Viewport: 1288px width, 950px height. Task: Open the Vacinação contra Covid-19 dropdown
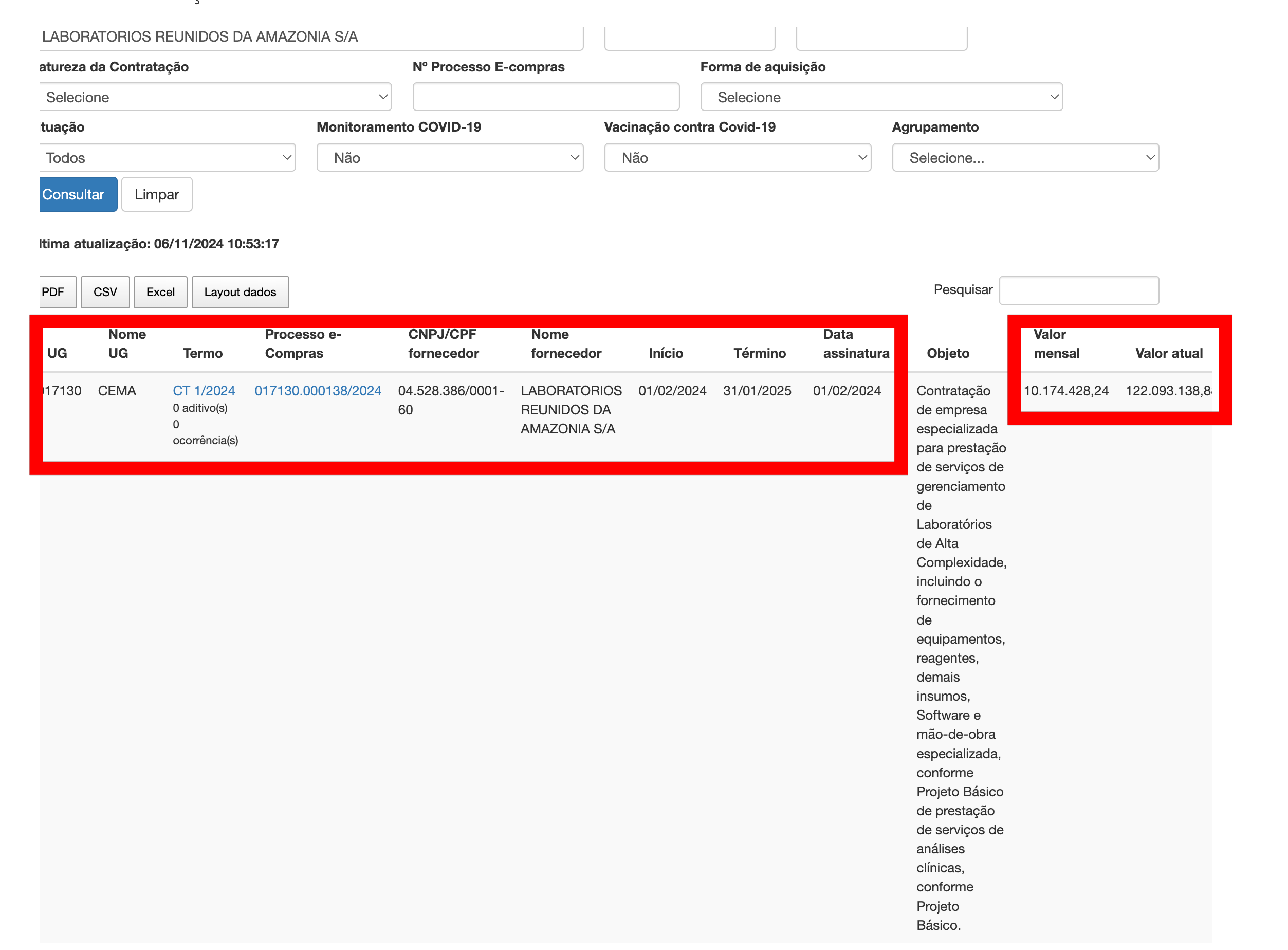coord(738,158)
